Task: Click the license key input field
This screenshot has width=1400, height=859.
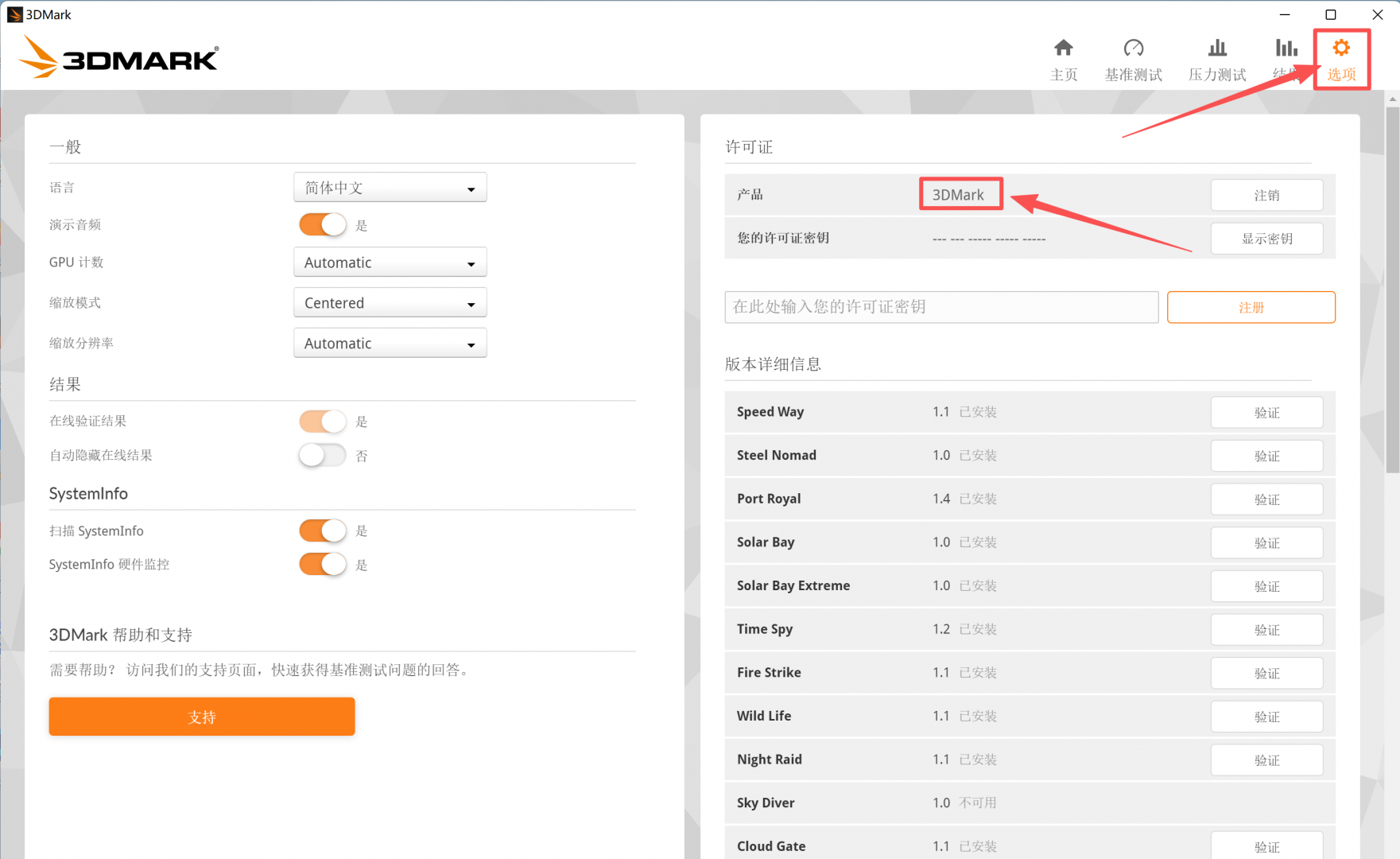Action: point(941,307)
